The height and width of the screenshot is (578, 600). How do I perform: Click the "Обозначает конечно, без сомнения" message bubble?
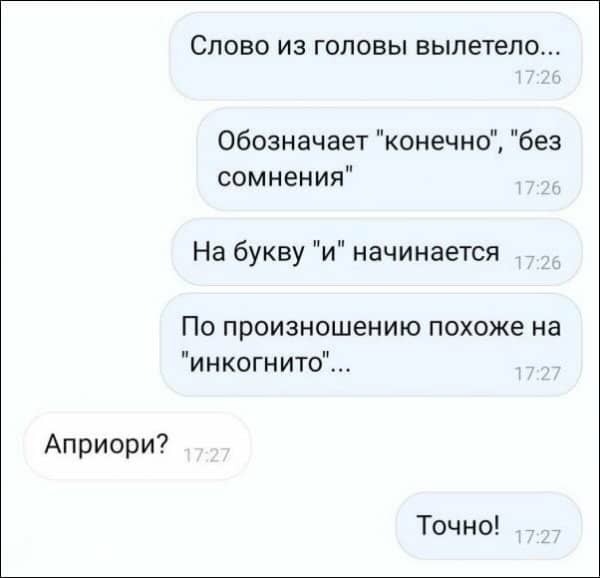[390, 159]
